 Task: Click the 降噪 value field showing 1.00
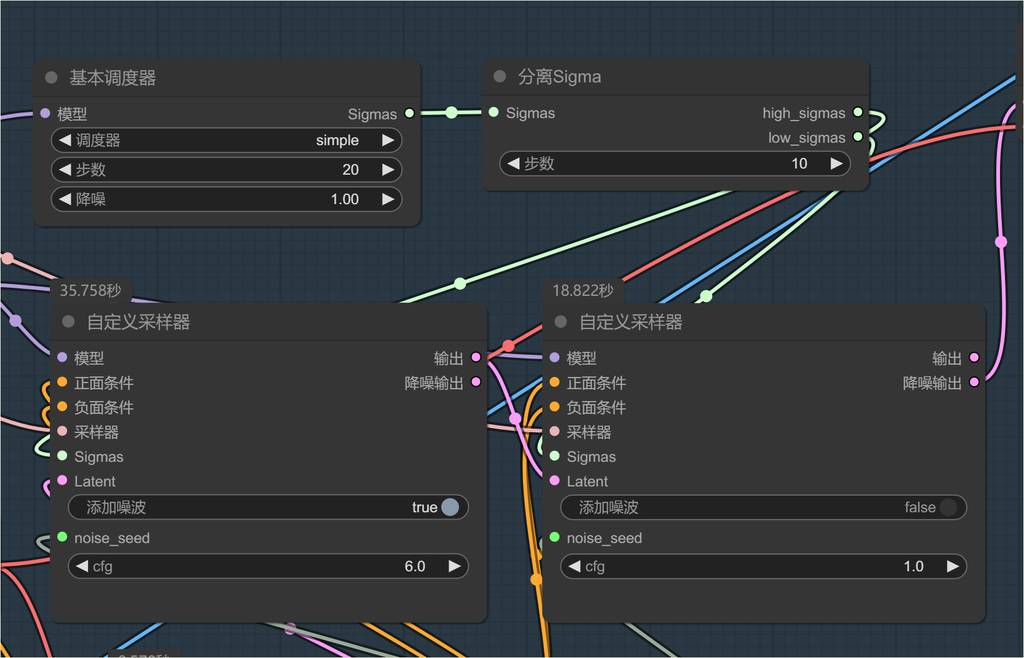coord(226,199)
